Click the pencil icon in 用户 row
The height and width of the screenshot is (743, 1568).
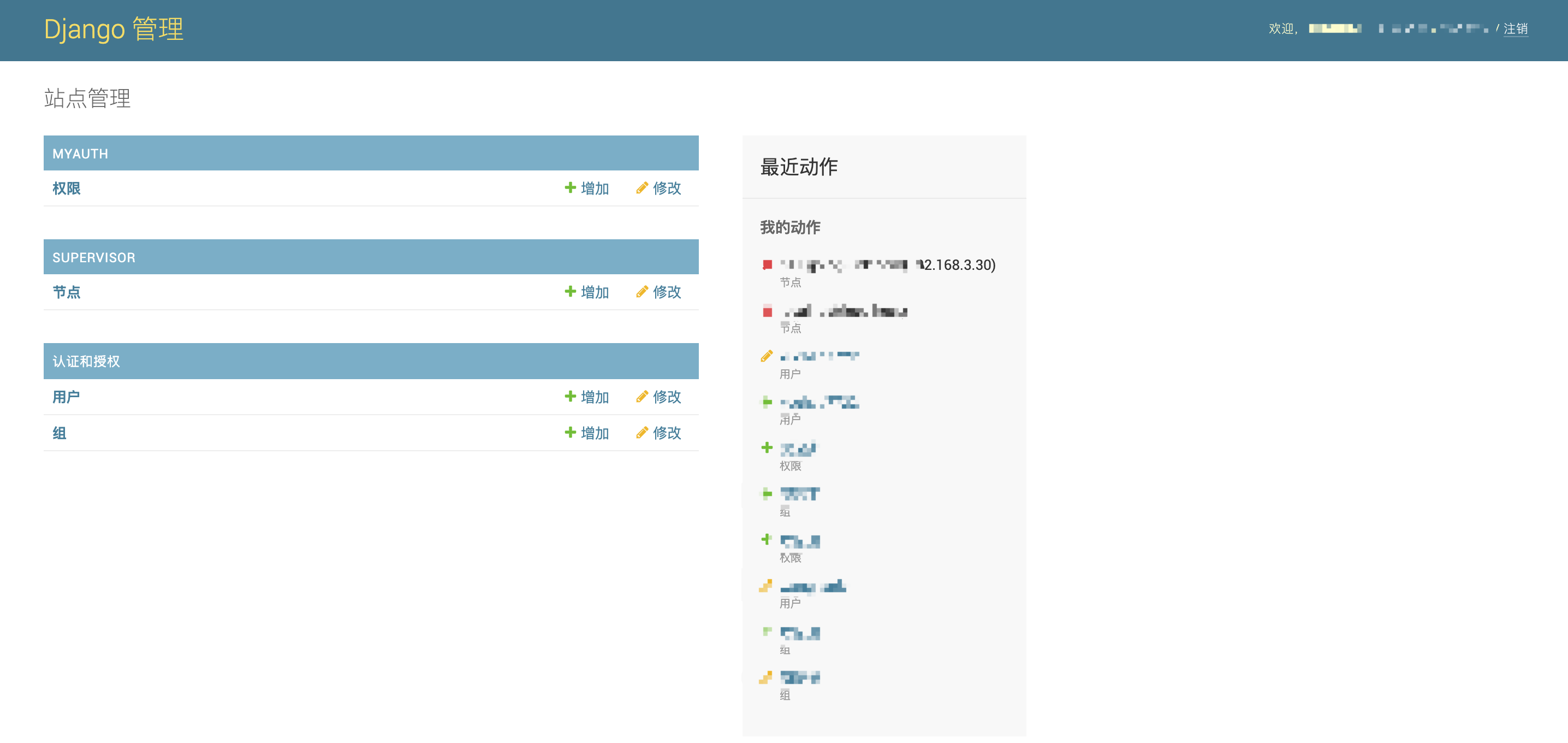(x=642, y=397)
